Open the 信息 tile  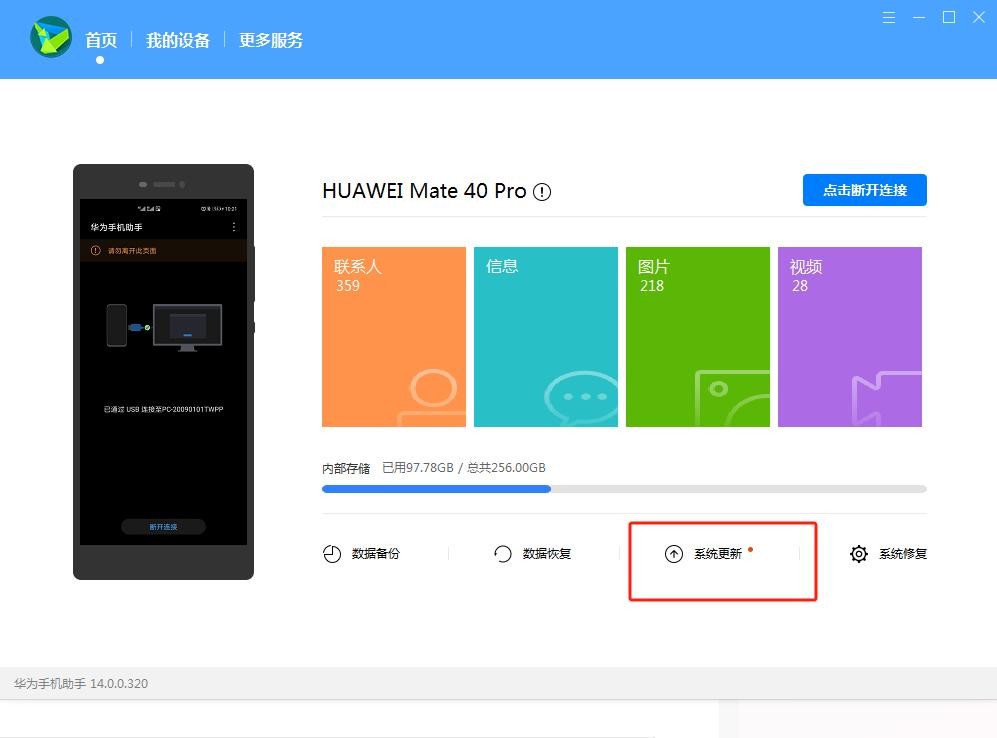pos(546,337)
